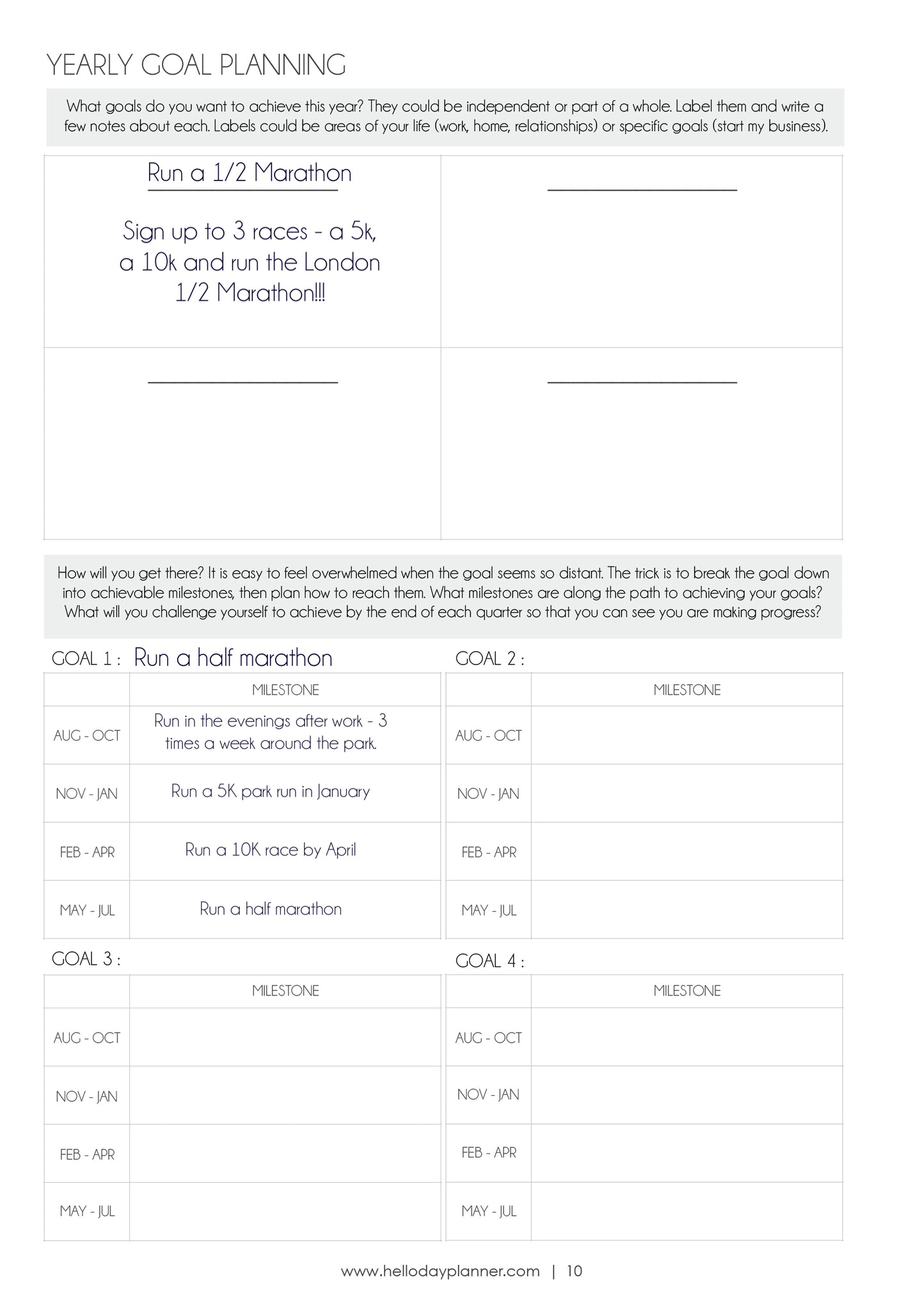Select Goal 3's AUG - OCT milestone cell

285,1037
